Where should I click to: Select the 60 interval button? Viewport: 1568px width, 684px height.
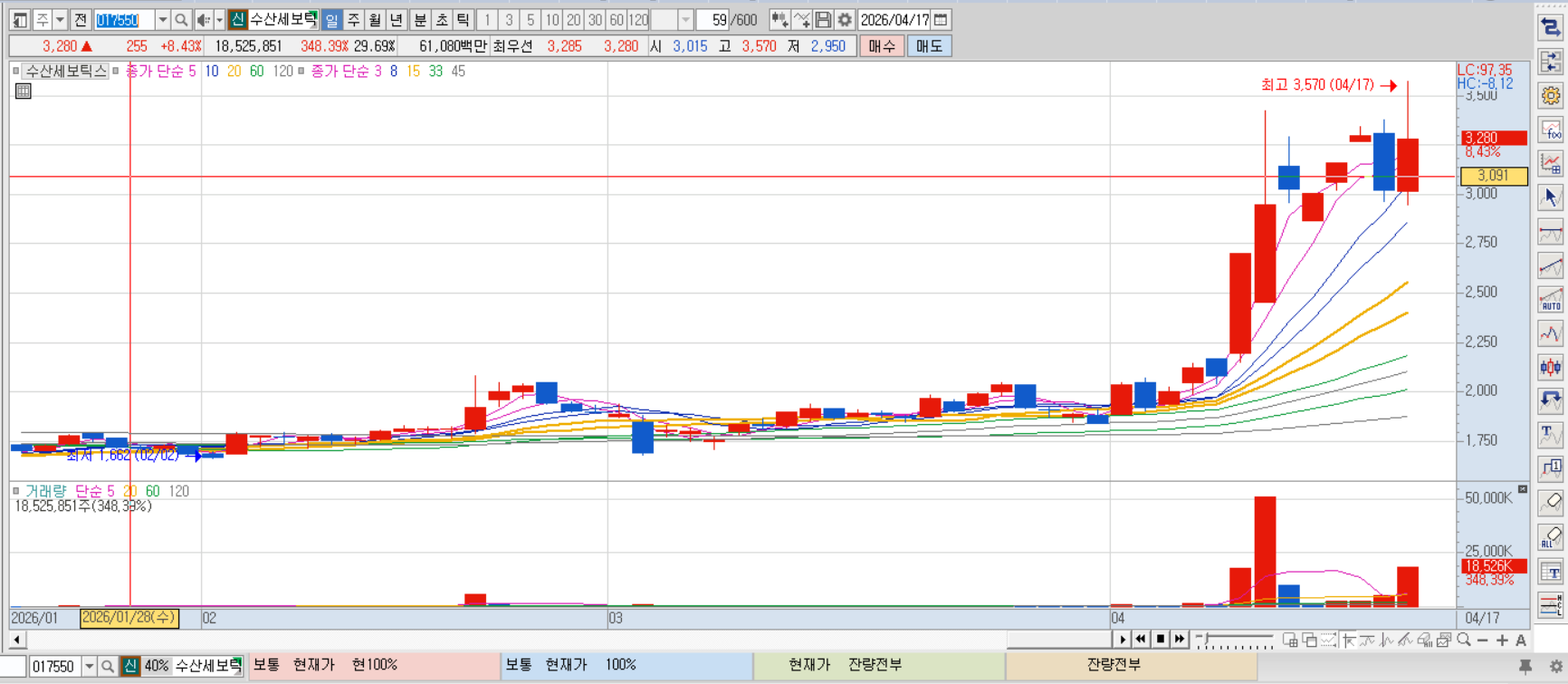pos(617,20)
